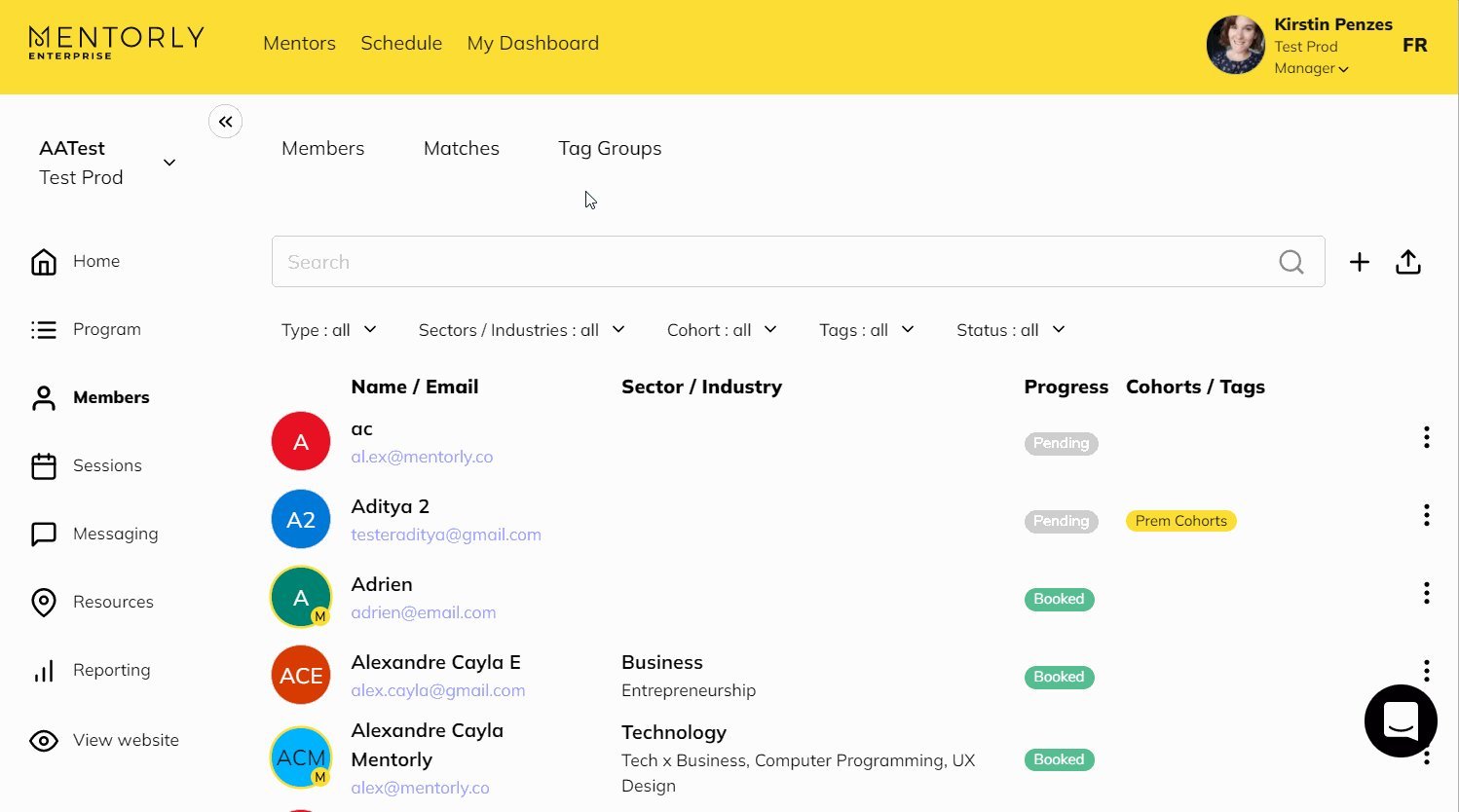Click View website eye icon
The width and height of the screenshot is (1459, 812).
tap(44, 741)
